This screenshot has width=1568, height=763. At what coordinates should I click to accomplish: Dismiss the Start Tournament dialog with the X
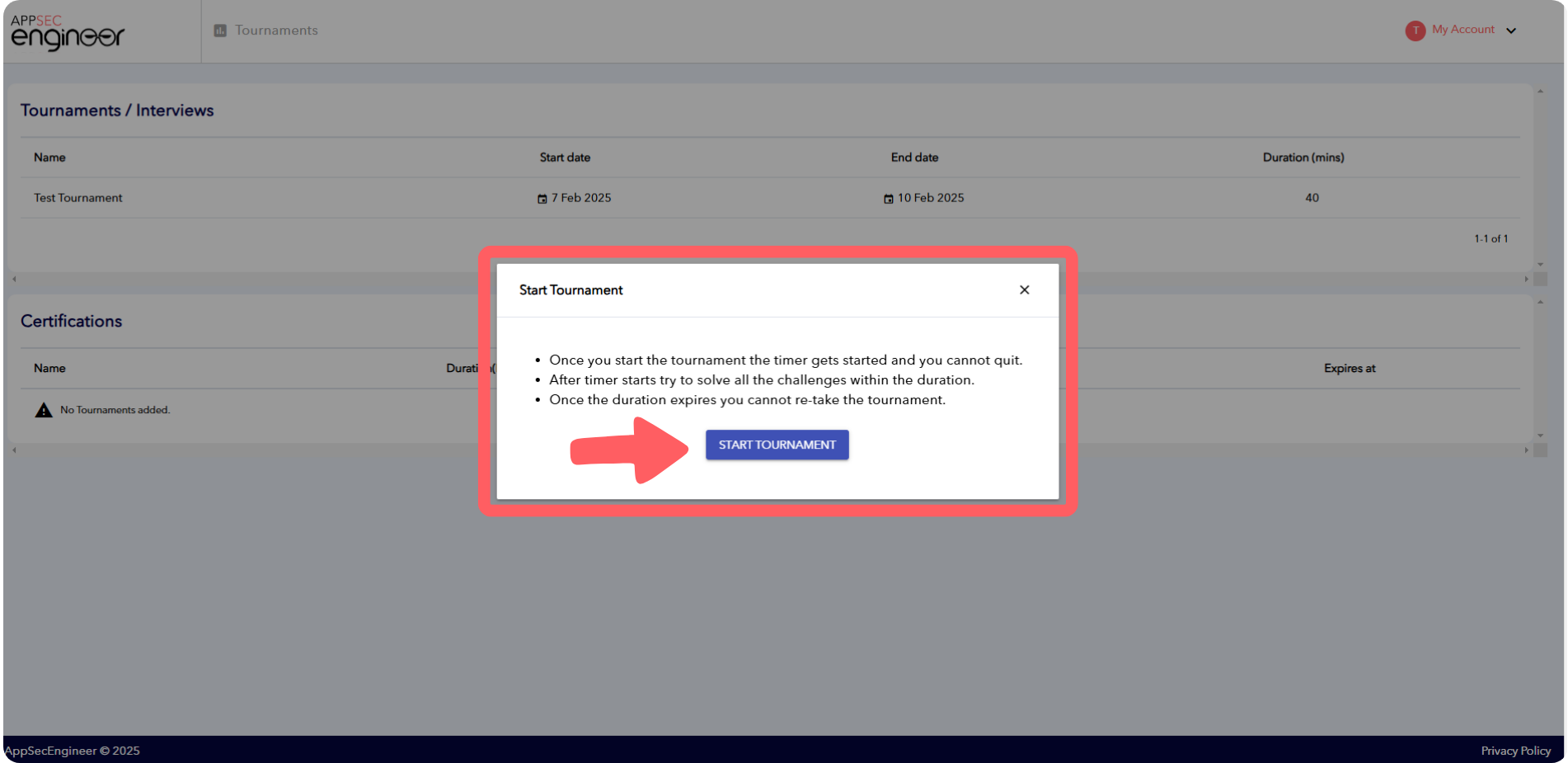(x=1024, y=290)
